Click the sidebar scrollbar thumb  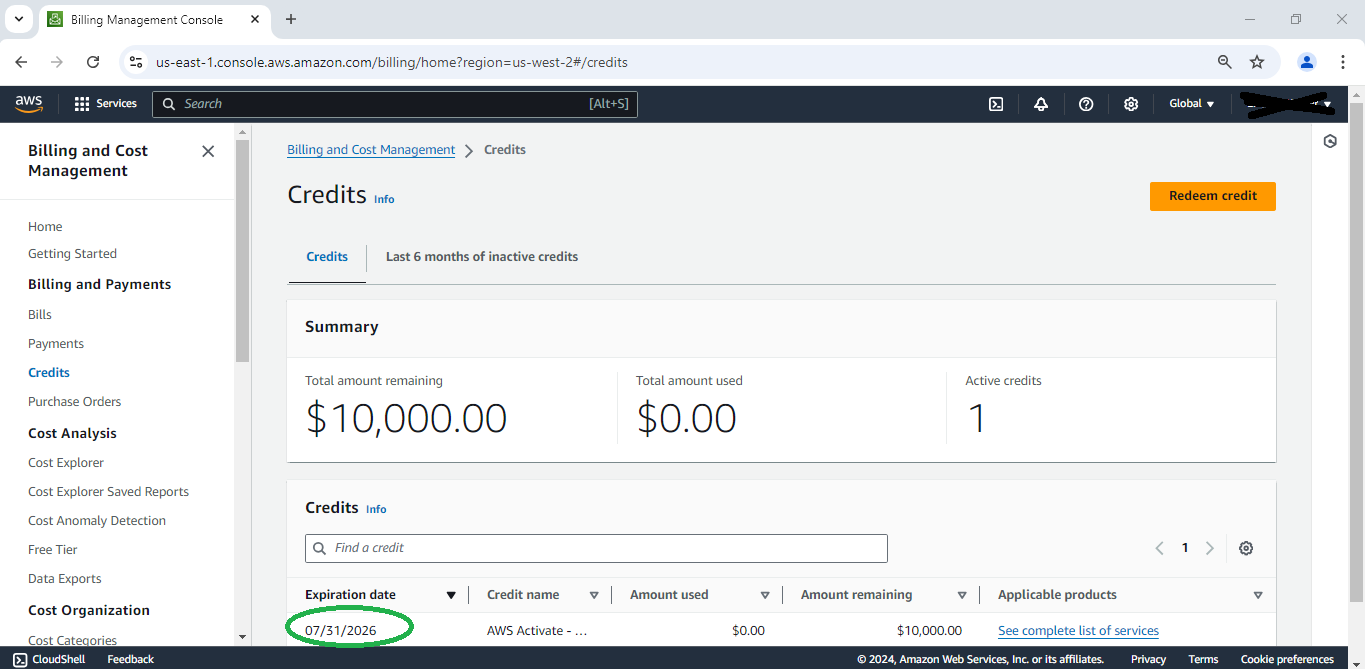243,250
